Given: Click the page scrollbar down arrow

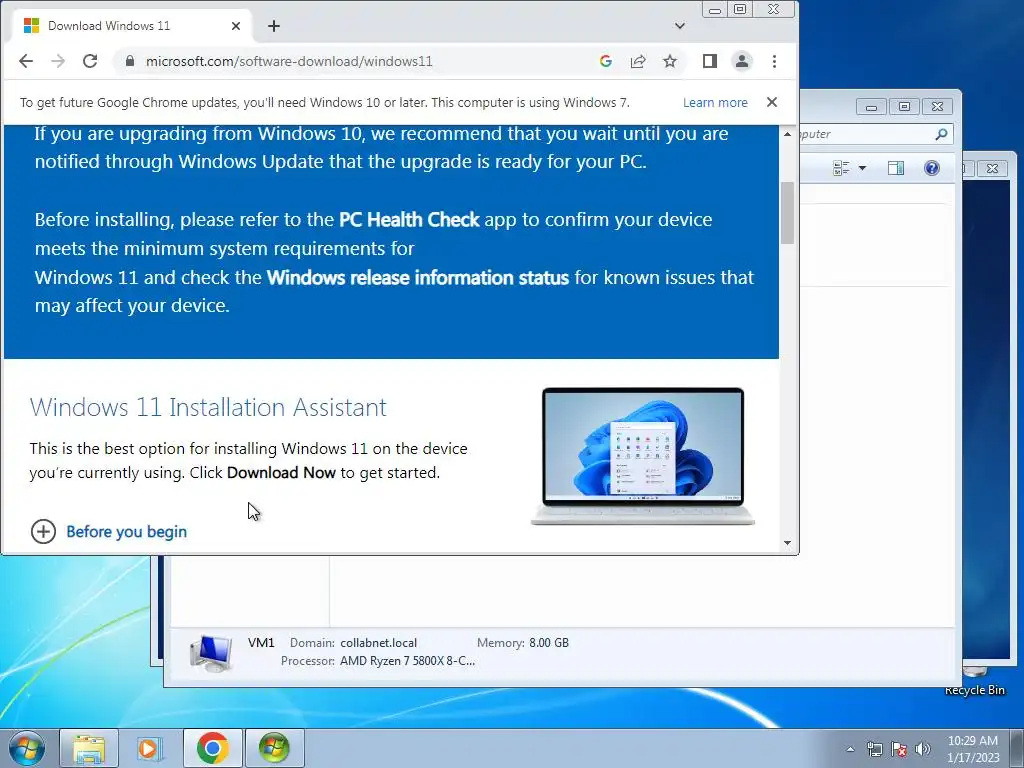Looking at the screenshot, I should pos(788,543).
